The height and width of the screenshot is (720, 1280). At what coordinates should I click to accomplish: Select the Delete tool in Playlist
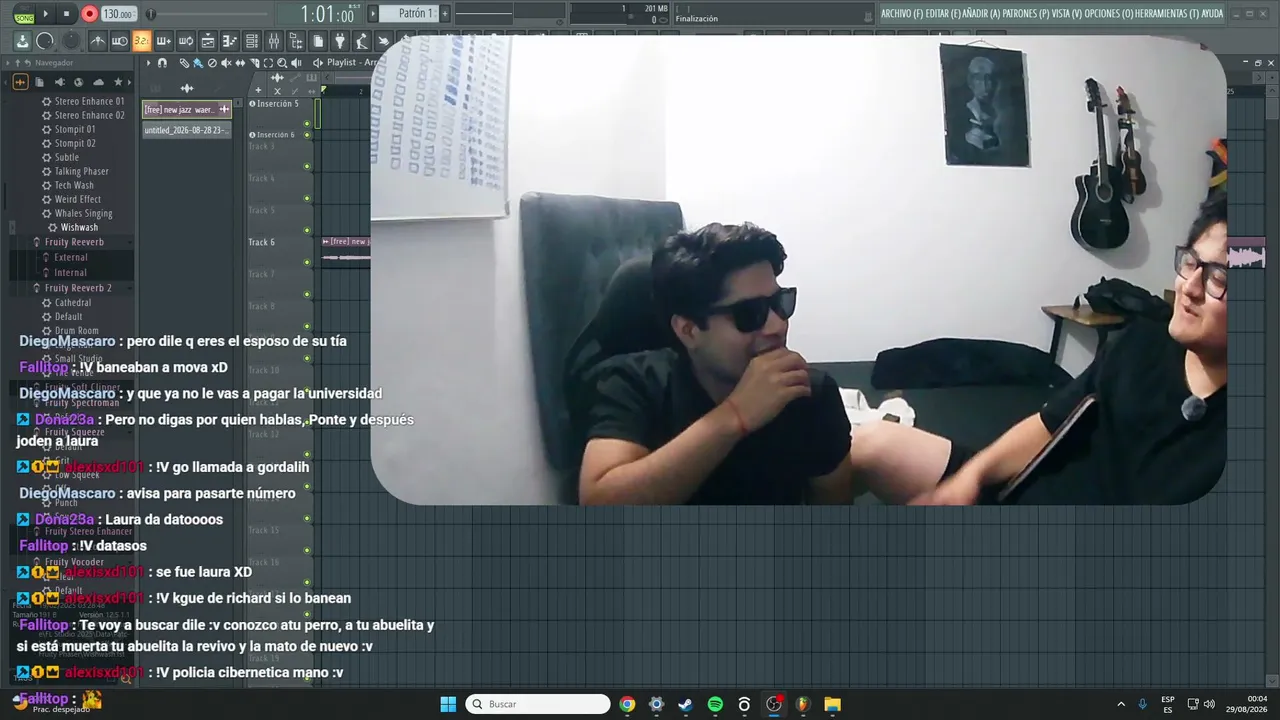pyautogui.click(x=212, y=63)
